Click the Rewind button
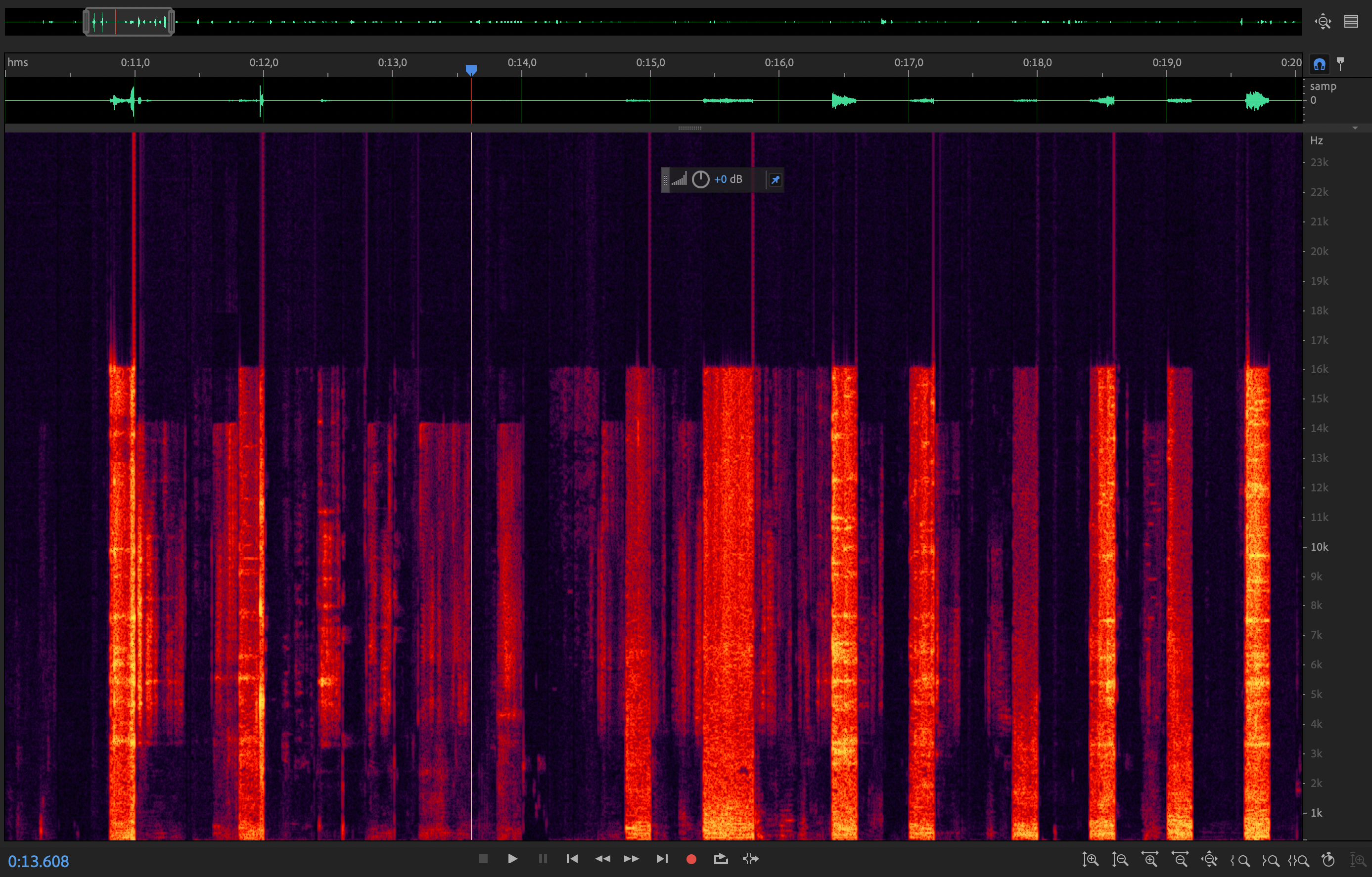Viewport: 1372px width, 877px height. coord(602,859)
